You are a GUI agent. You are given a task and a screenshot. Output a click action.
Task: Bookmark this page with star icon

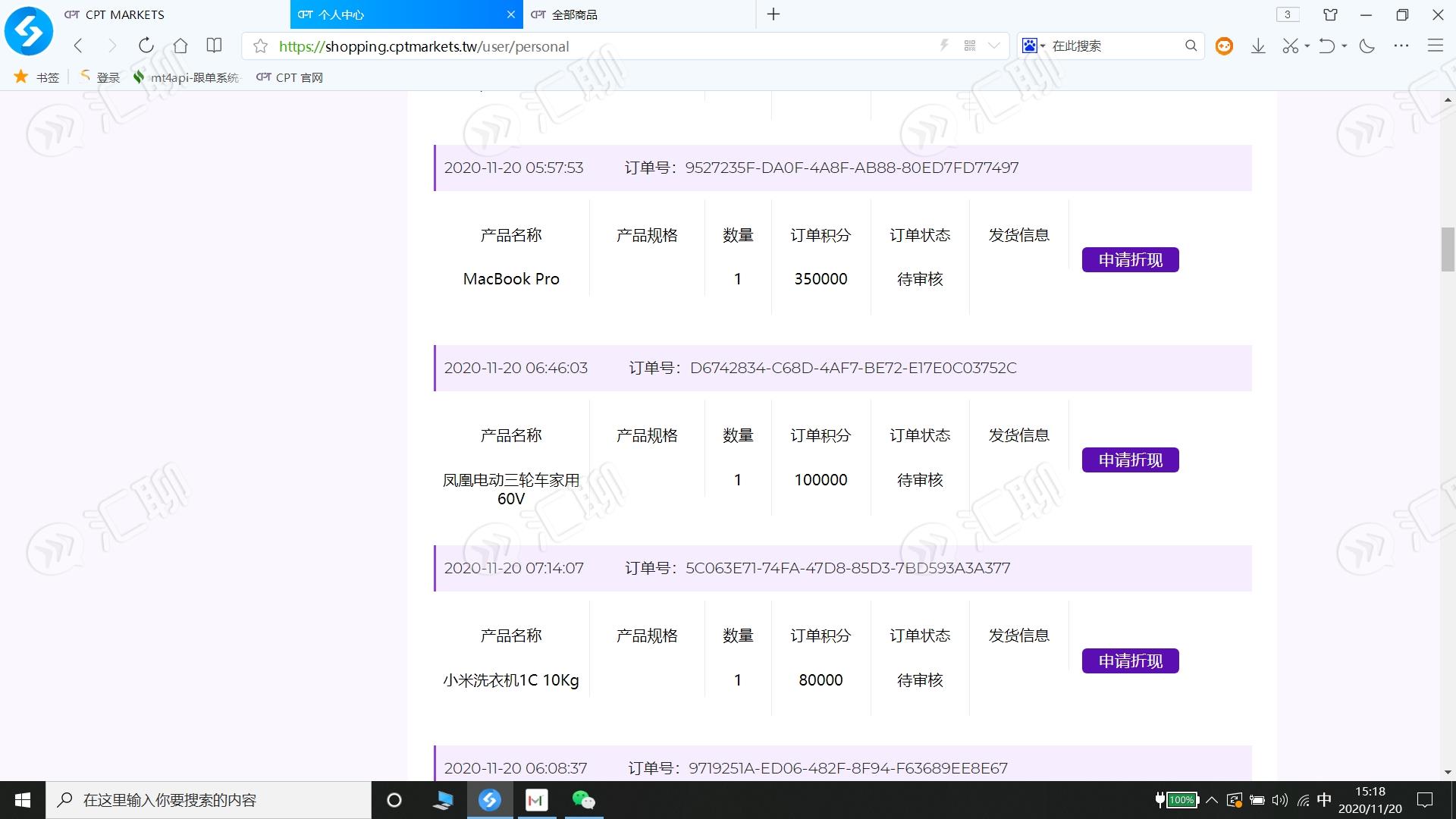(x=260, y=46)
